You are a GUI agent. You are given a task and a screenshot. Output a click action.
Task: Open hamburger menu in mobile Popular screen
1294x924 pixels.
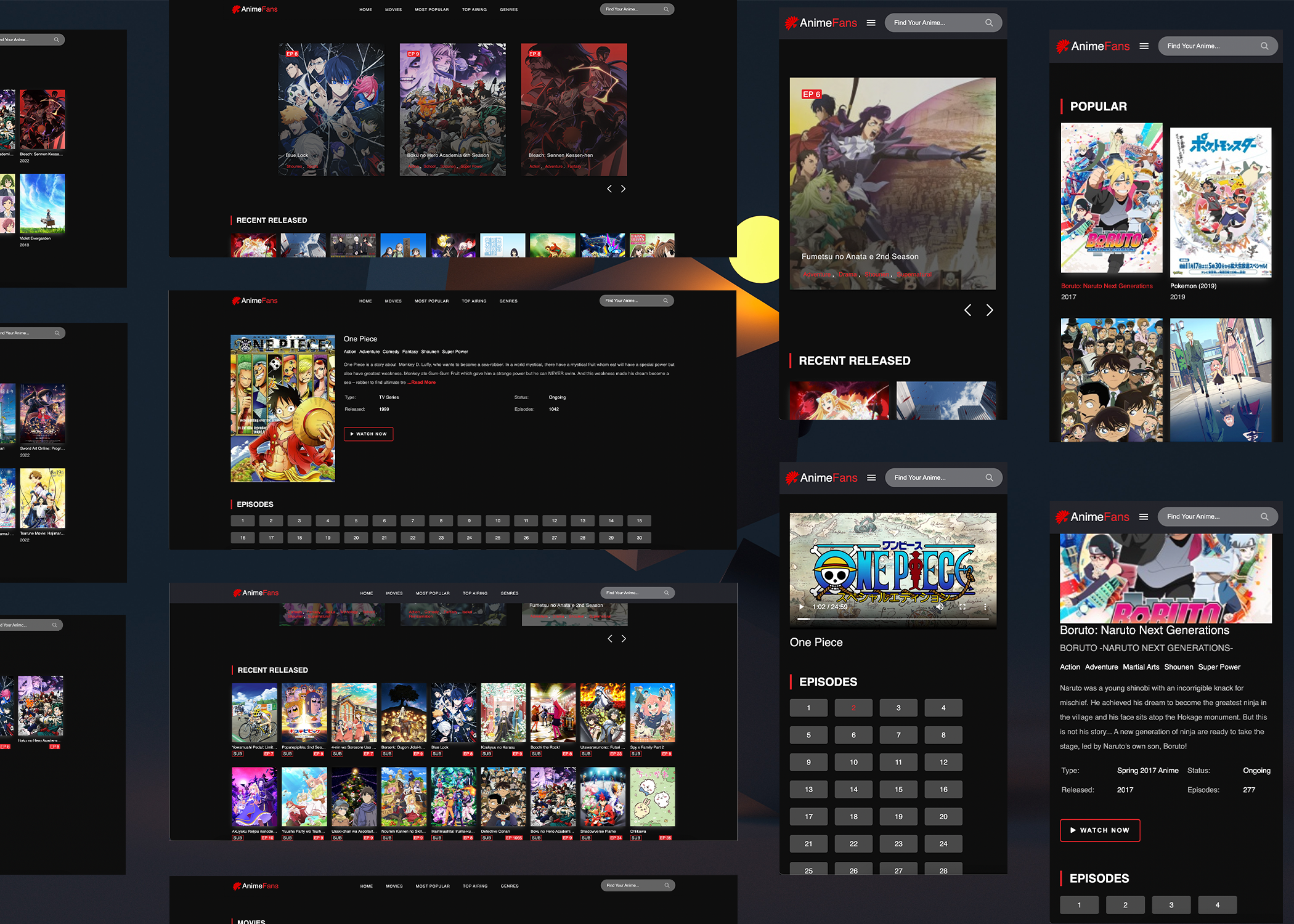point(1144,46)
